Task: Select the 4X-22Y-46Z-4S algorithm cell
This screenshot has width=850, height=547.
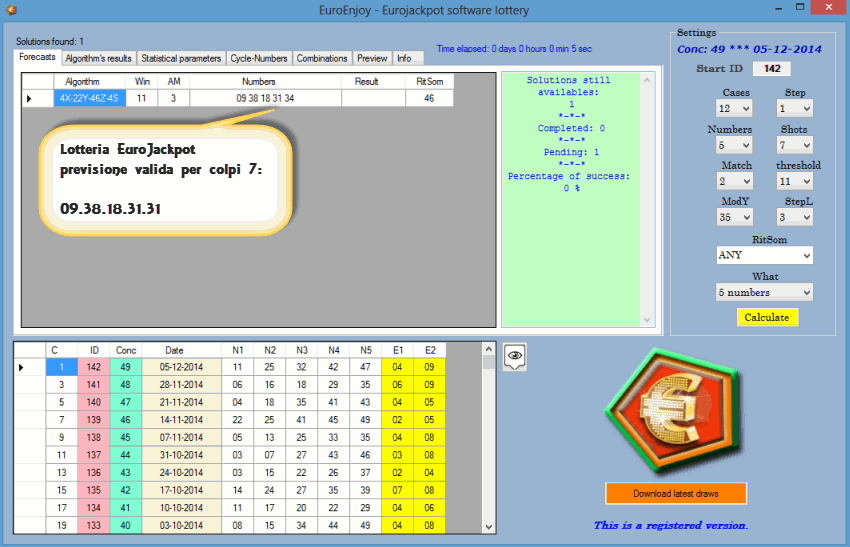Action: 89,98
